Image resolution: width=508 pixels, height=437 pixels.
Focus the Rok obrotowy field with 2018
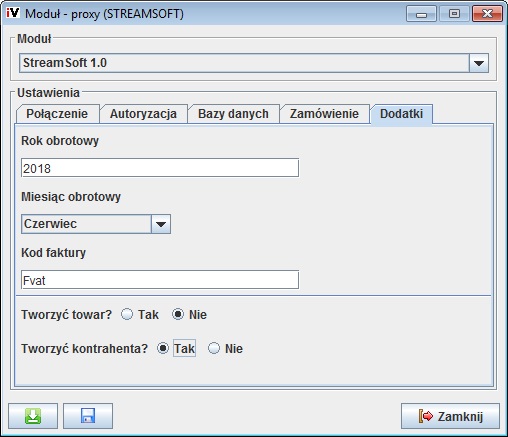160,168
